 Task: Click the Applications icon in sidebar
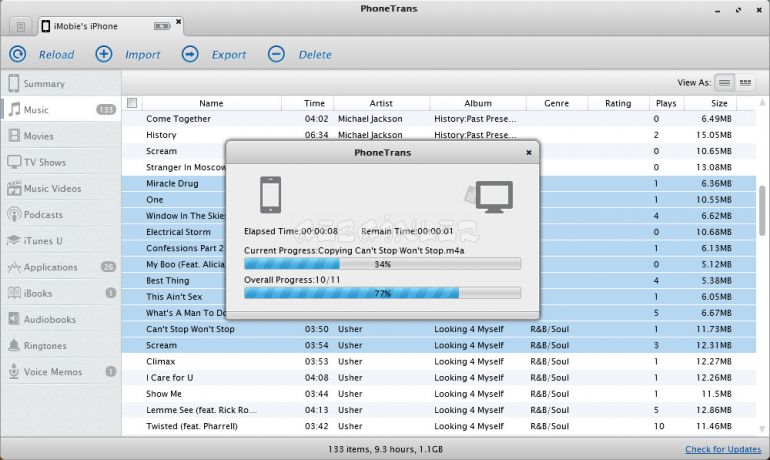coord(14,267)
